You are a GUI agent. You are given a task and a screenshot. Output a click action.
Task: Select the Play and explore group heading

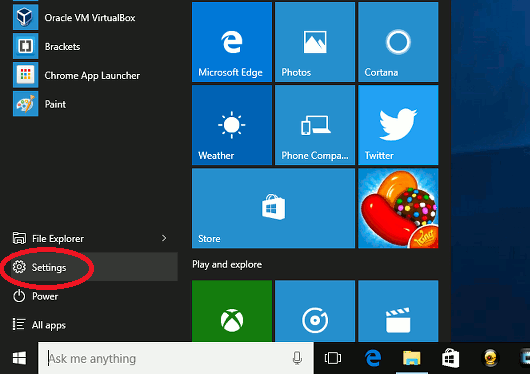[x=227, y=264]
